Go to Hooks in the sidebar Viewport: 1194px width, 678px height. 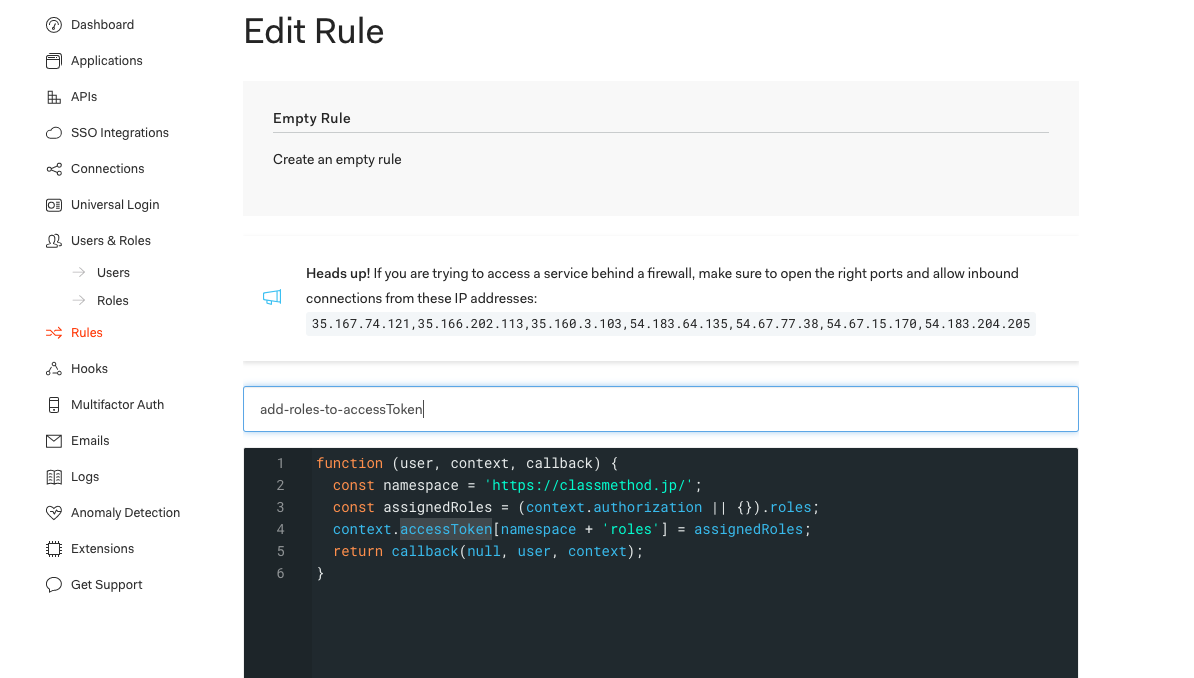pyautogui.click(x=89, y=369)
